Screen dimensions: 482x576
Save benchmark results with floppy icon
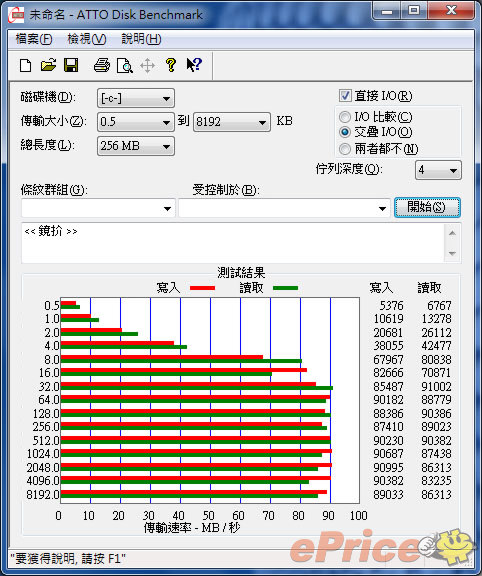click(71, 65)
